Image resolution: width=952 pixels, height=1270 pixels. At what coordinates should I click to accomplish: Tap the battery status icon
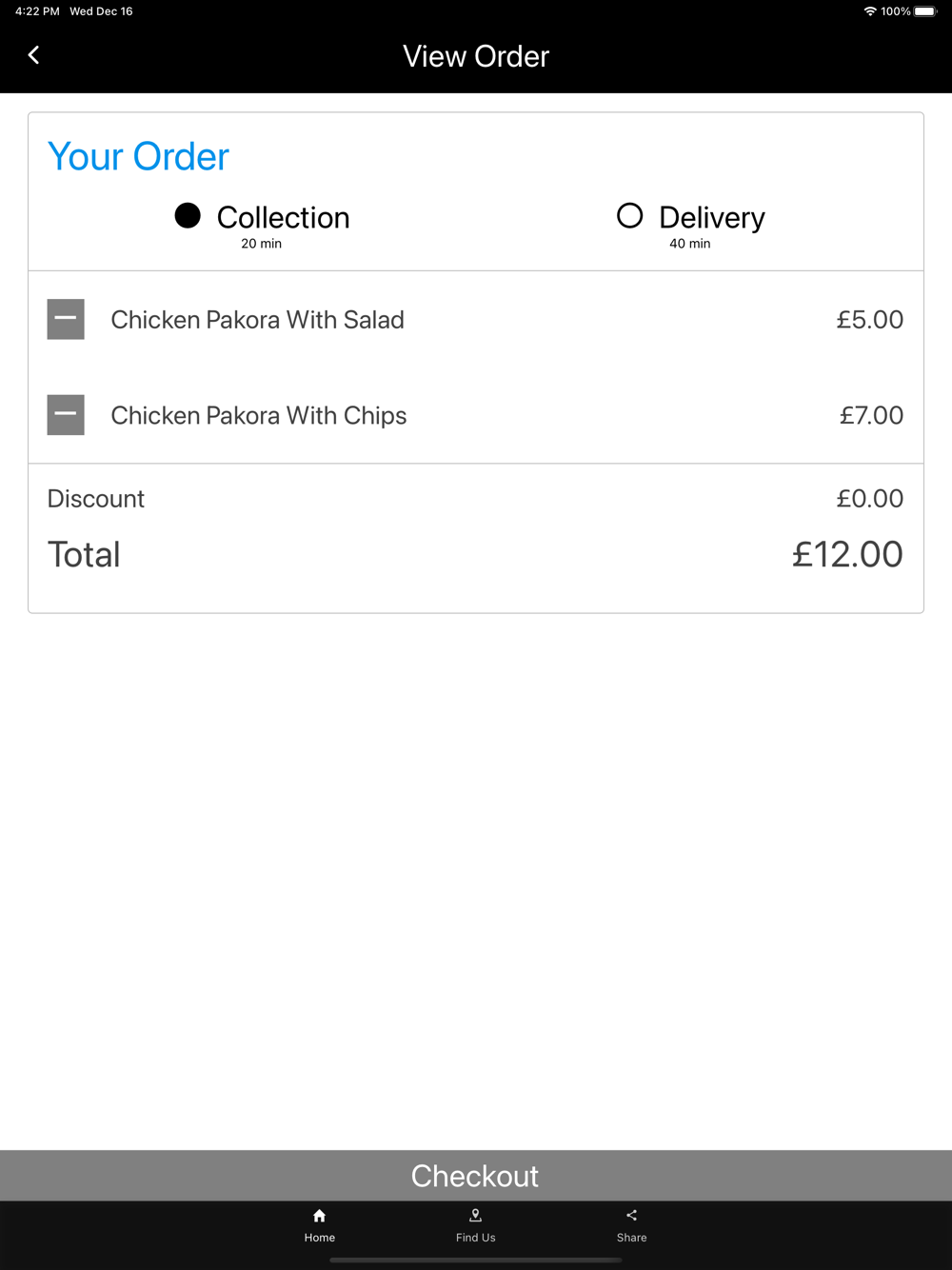(925, 11)
